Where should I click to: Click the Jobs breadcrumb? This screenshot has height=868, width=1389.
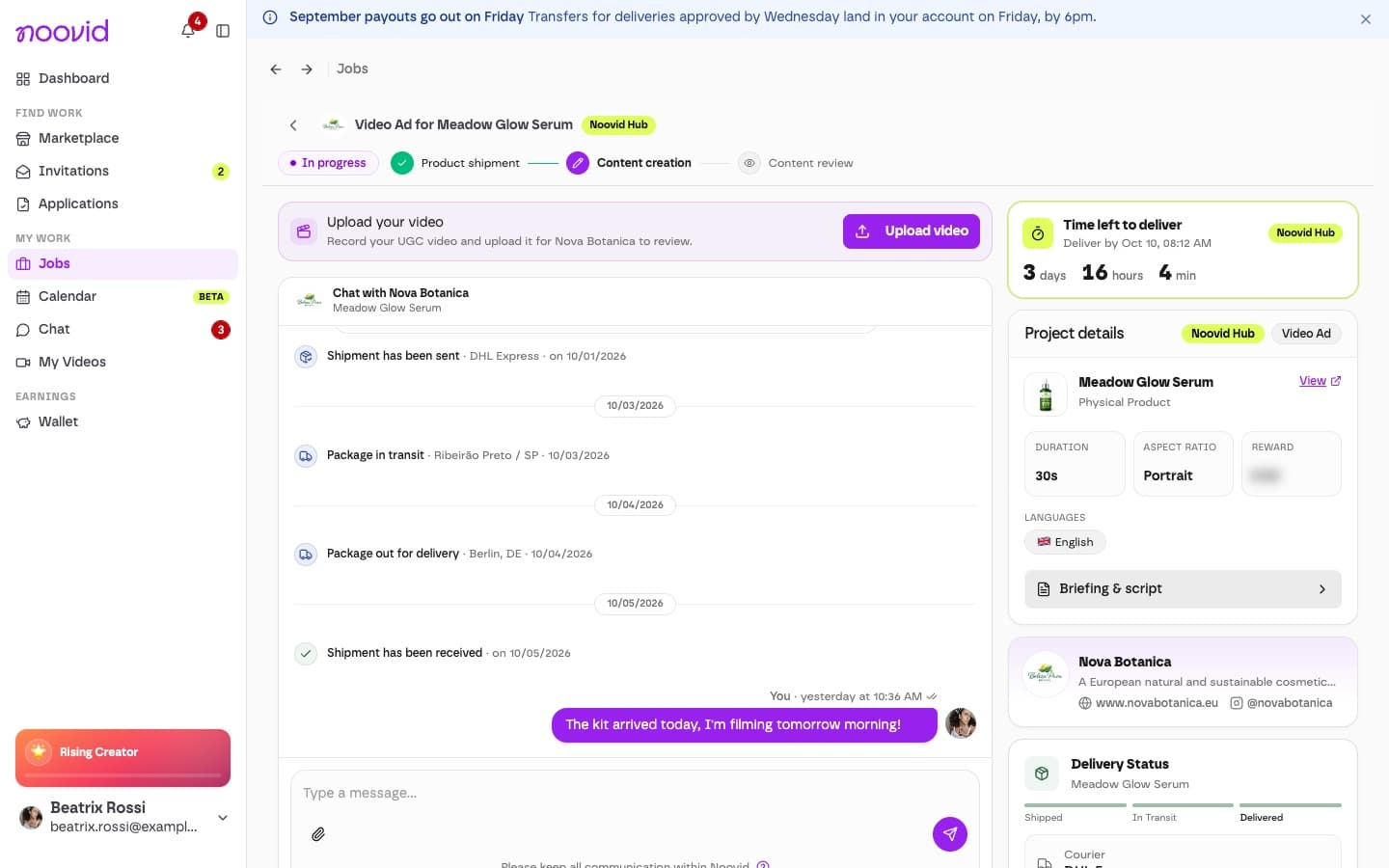[352, 69]
